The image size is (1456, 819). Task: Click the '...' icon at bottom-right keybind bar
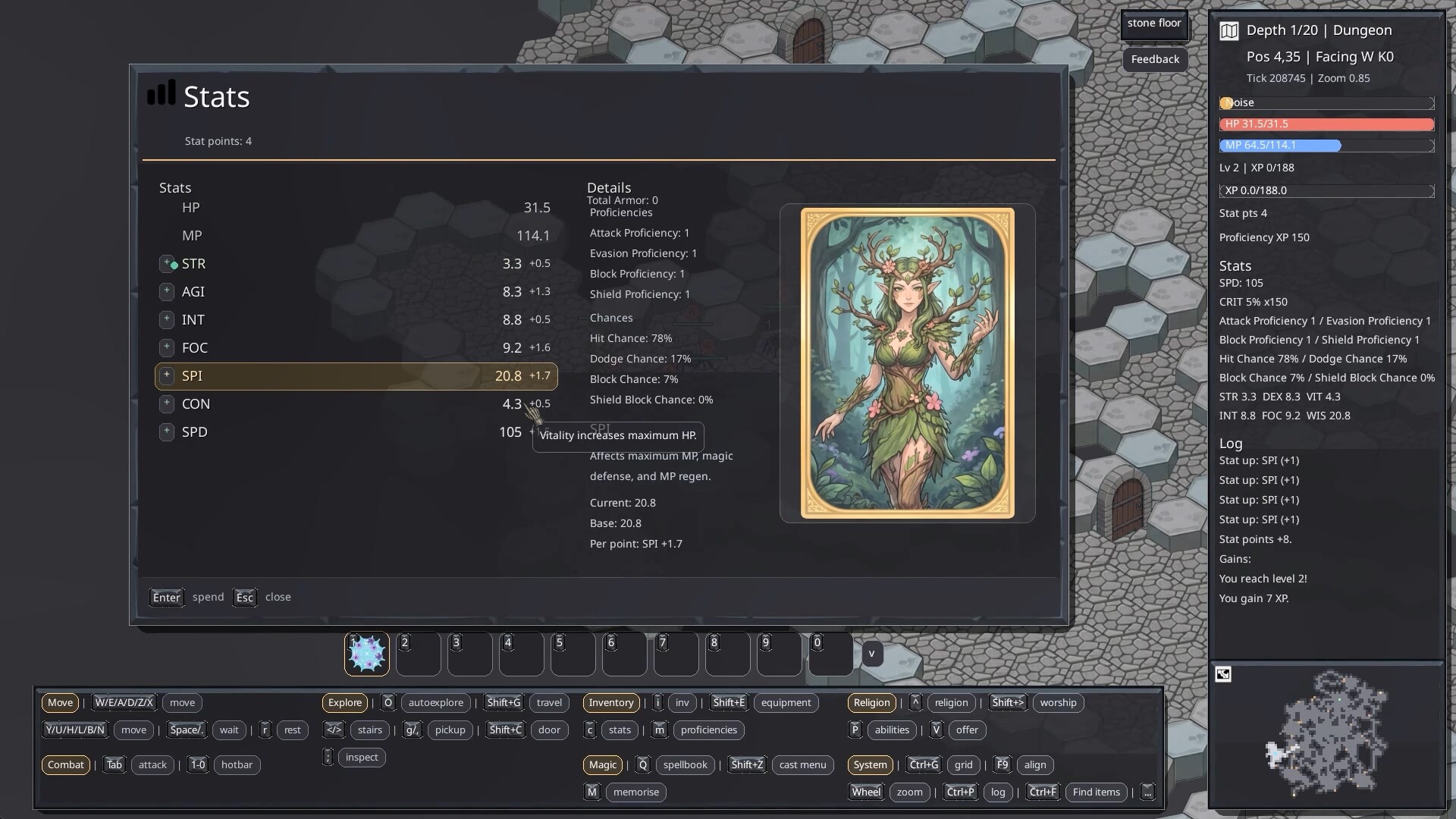point(1147,792)
